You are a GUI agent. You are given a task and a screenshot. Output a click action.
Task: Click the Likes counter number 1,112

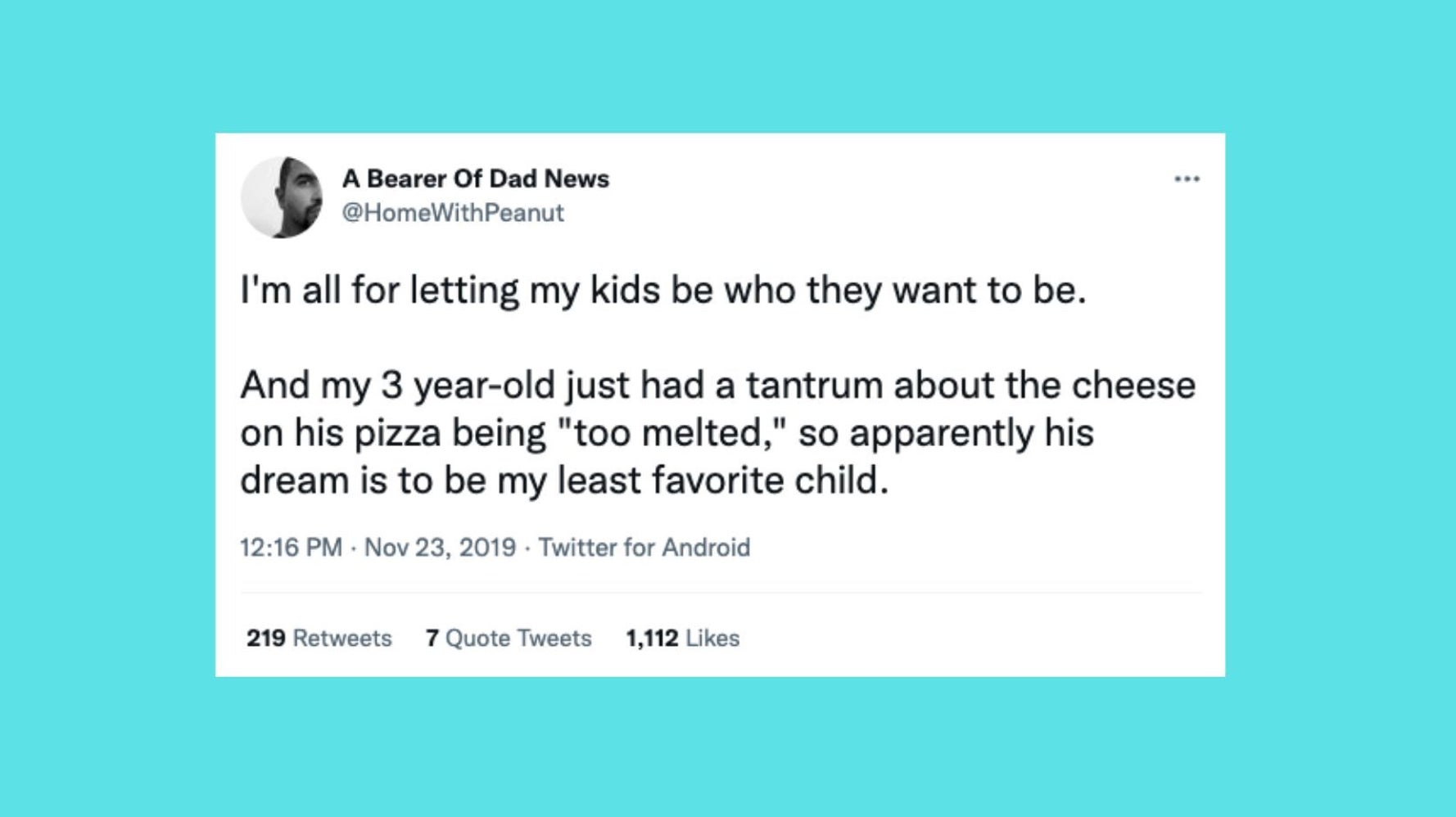(x=649, y=639)
